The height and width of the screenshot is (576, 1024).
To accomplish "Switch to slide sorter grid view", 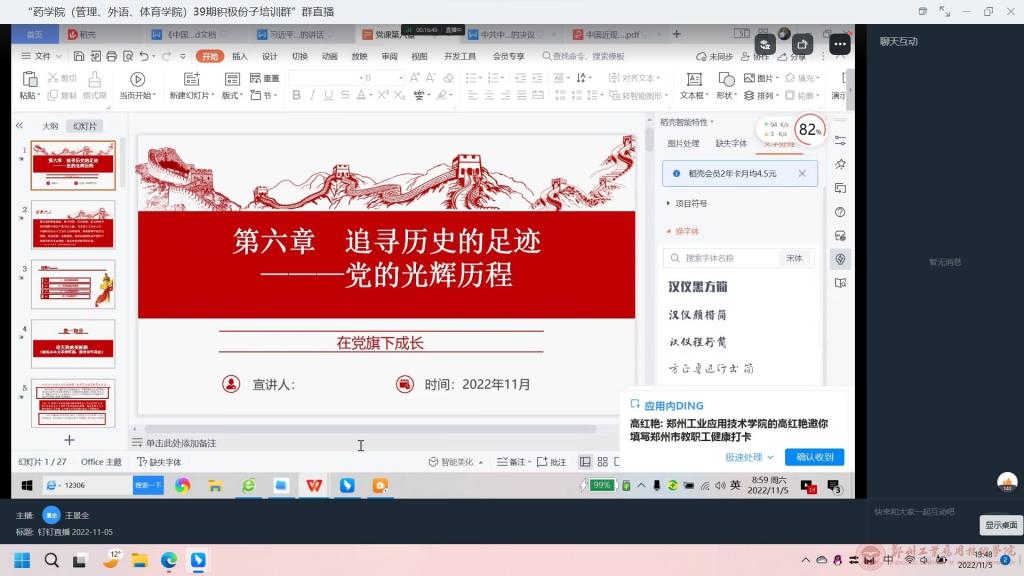I will coord(604,462).
